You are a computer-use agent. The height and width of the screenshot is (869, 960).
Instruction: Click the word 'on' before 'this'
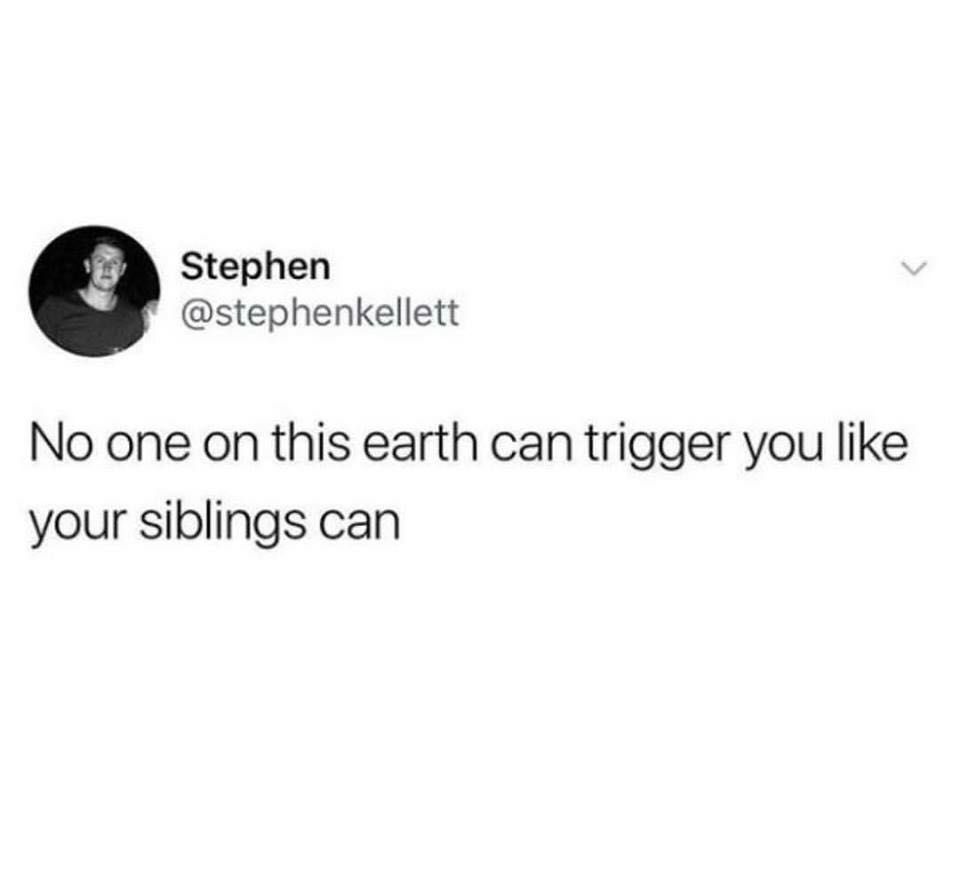coord(229,449)
